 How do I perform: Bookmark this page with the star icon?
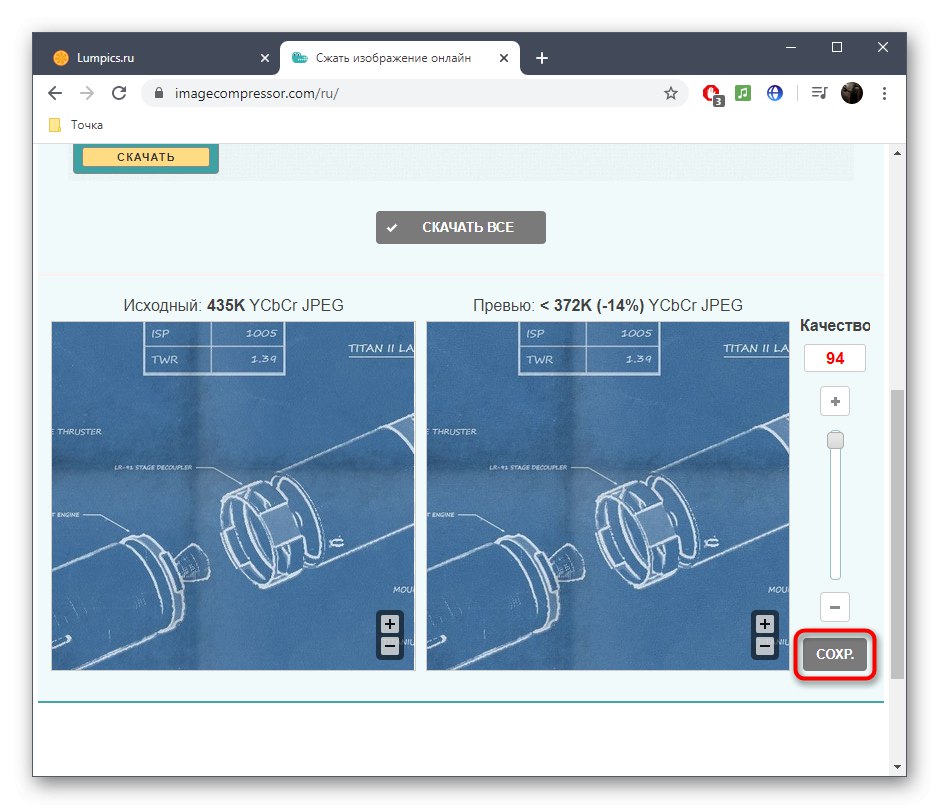(671, 93)
